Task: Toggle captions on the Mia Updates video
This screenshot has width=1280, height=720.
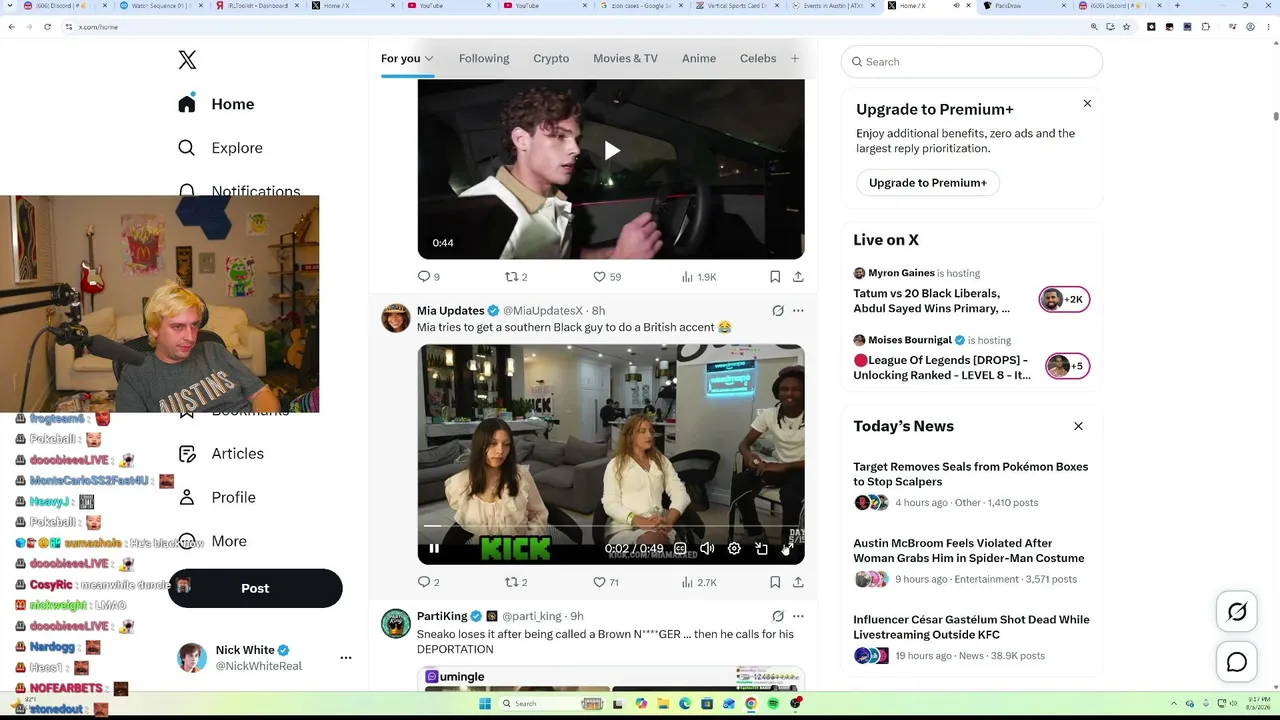Action: pos(680,548)
